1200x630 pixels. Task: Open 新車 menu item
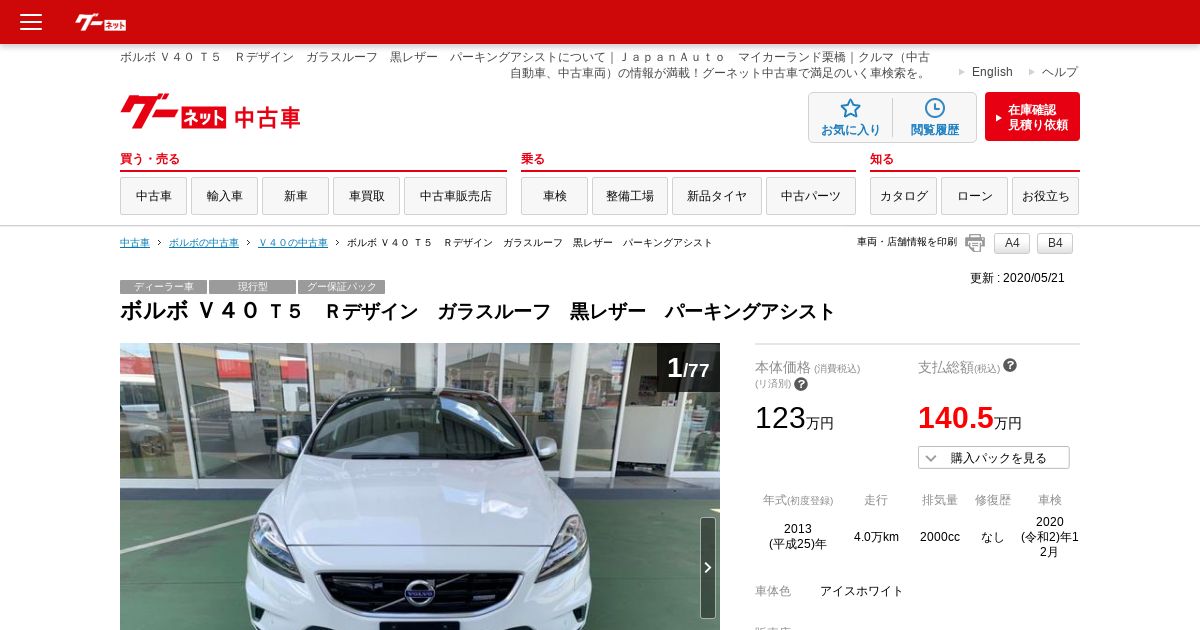click(296, 196)
